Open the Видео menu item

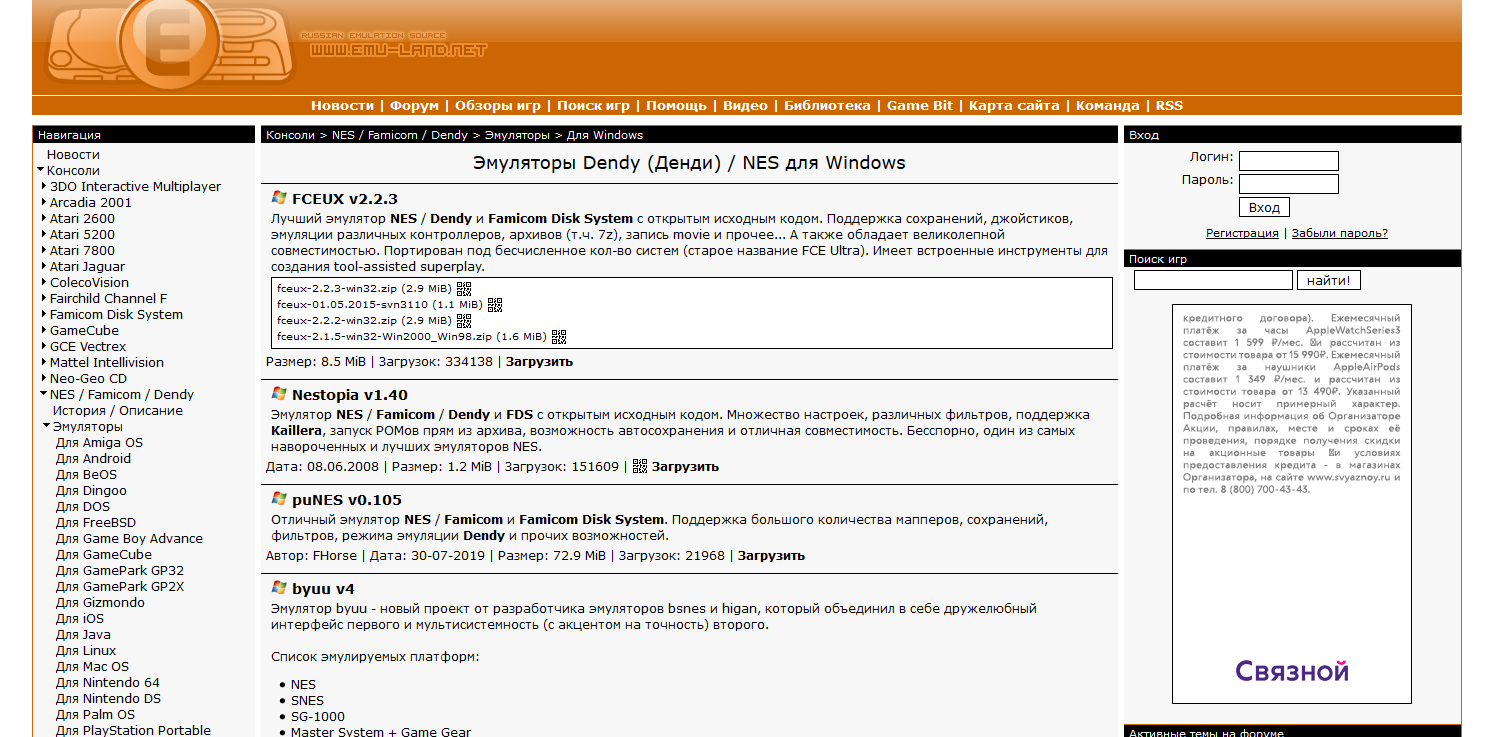pyautogui.click(x=745, y=105)
